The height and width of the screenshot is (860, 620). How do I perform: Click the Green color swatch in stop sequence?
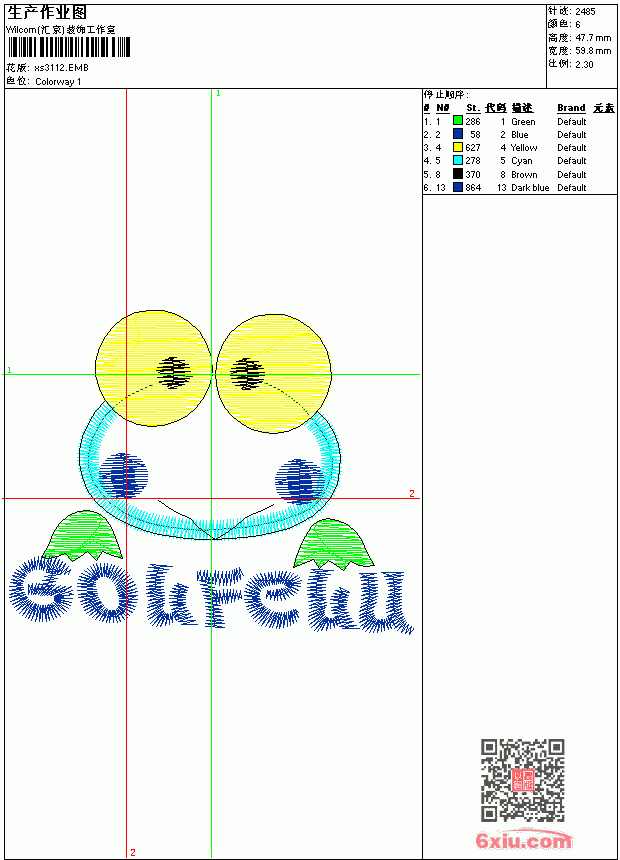pyautogui.click(x=458, y=121)
